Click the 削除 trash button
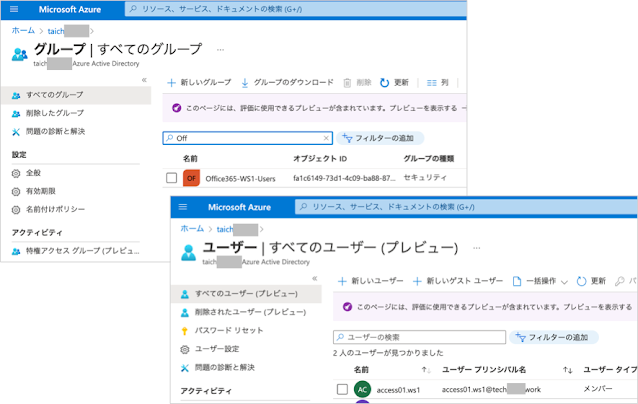 coord(357,83)
